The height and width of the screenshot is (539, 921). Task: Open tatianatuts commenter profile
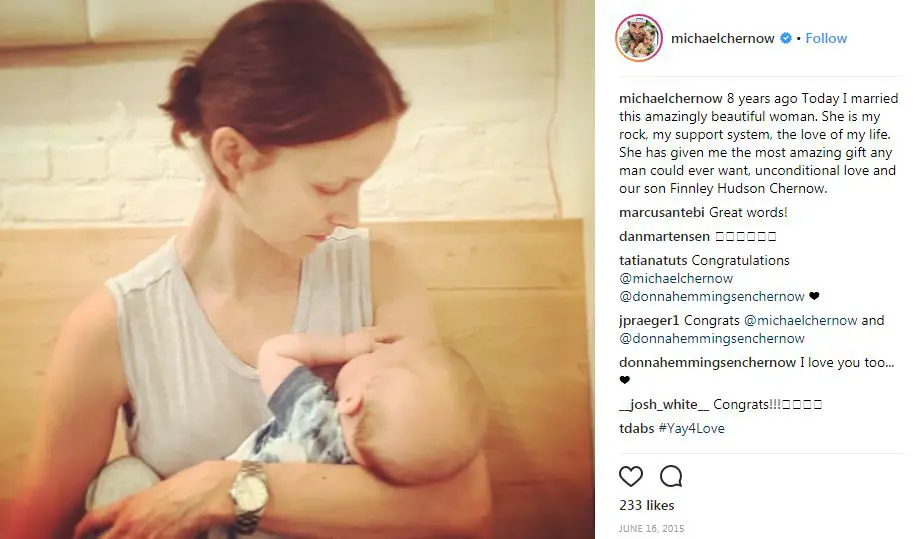[x=653, y=260]
